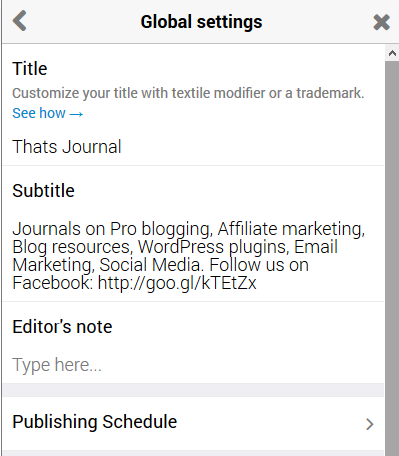Click the 'Title' section heading
Image resolution: width=399 pixels, height=456 pixels.
30,69
